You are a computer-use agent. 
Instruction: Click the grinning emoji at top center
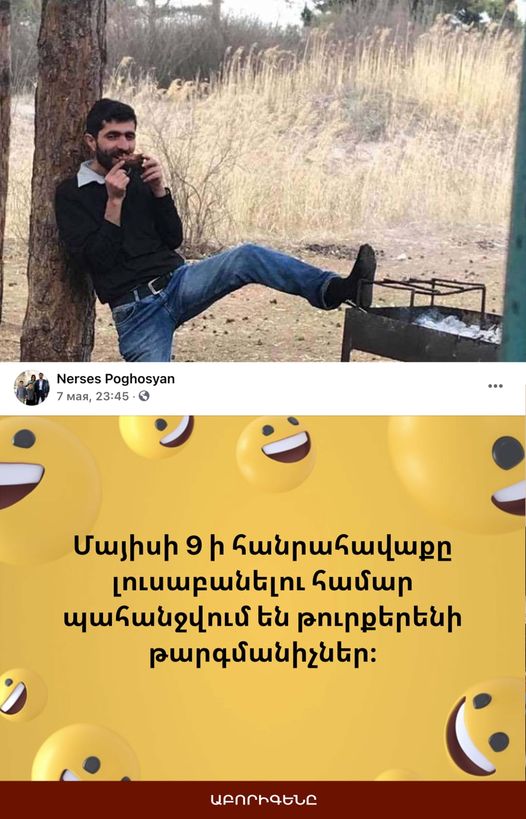[x=276, y=453]
